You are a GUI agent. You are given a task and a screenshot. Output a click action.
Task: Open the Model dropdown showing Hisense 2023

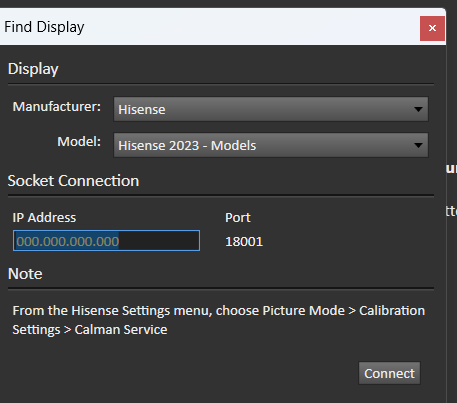(x=271, y=145)
